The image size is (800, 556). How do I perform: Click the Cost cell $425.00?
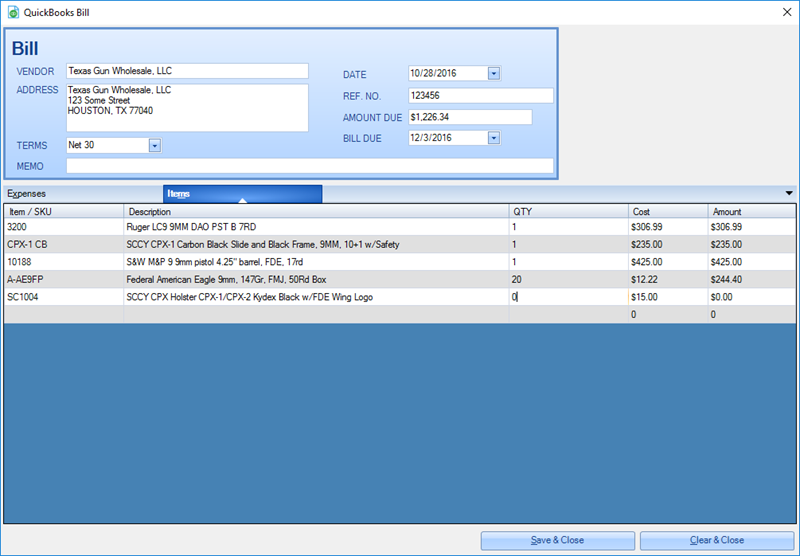[x=668, y=262]
